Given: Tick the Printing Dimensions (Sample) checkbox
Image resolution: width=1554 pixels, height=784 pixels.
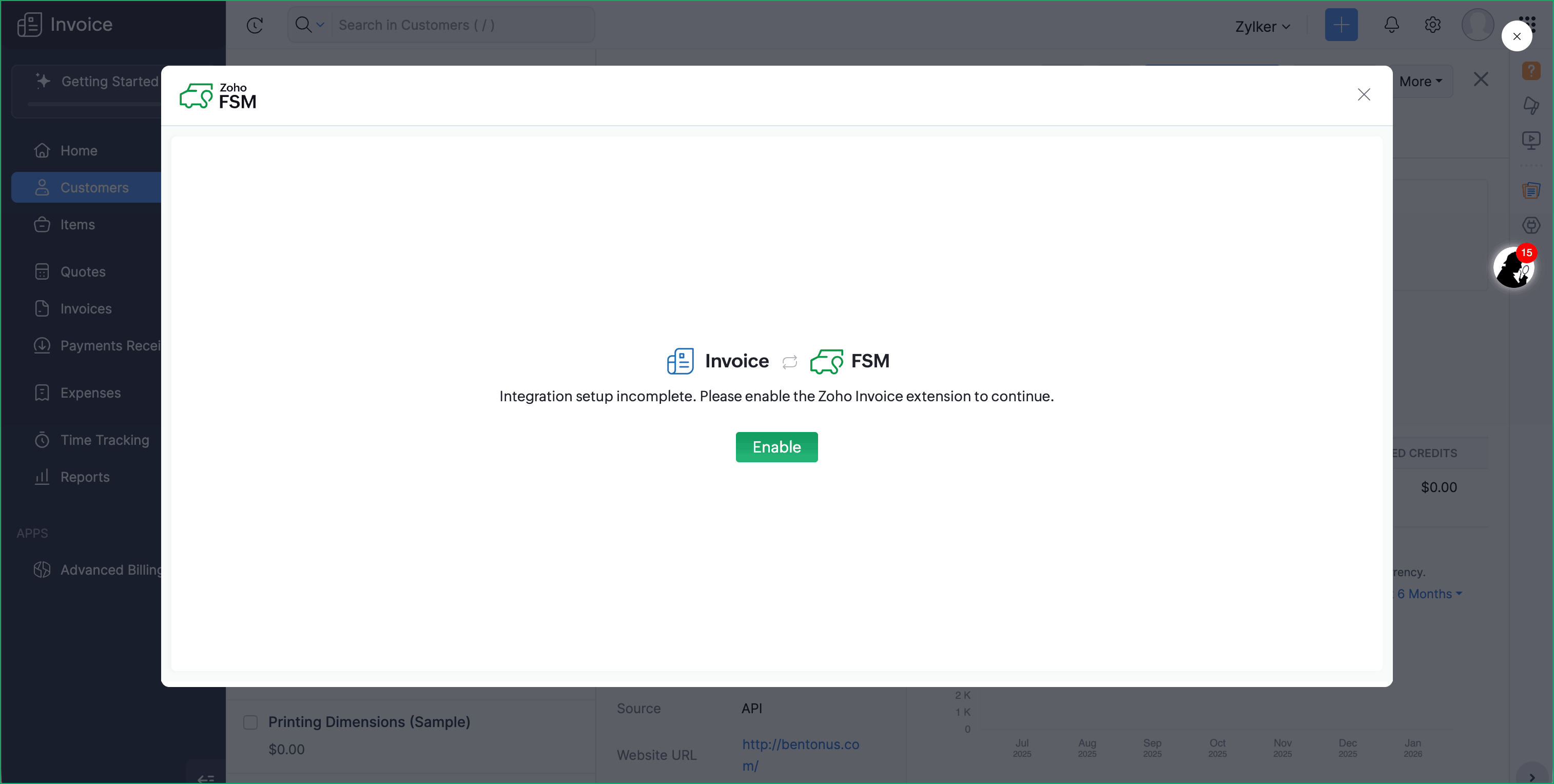Looking at the screenshot, I should (250, 722).
